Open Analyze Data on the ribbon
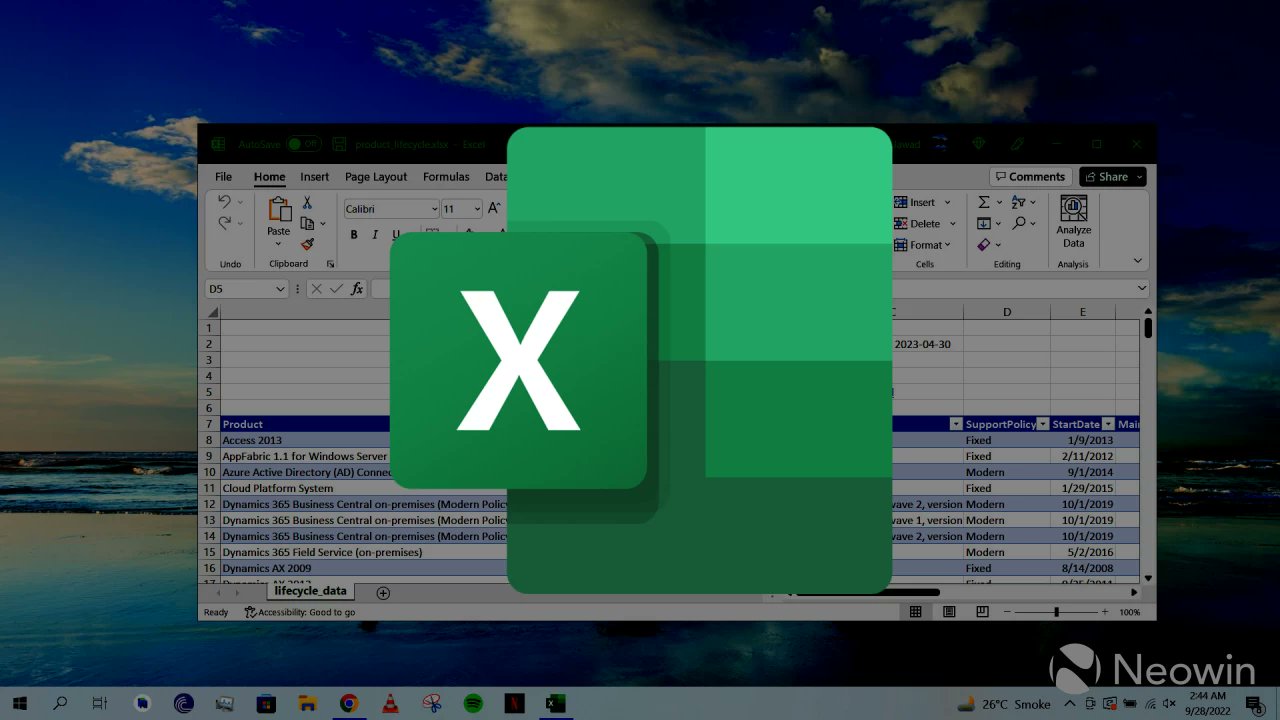Image resolution: width=1280 pixels, height=720 pixels. tap(1072, 222)
